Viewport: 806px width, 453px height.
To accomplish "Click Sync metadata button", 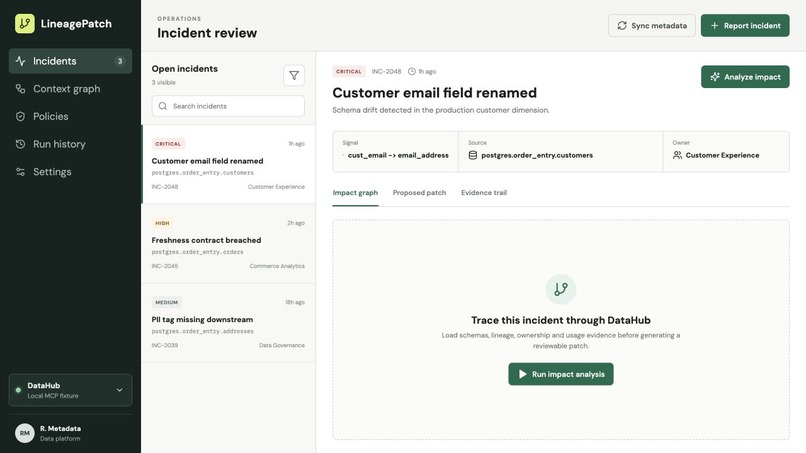I will point(652,25).
